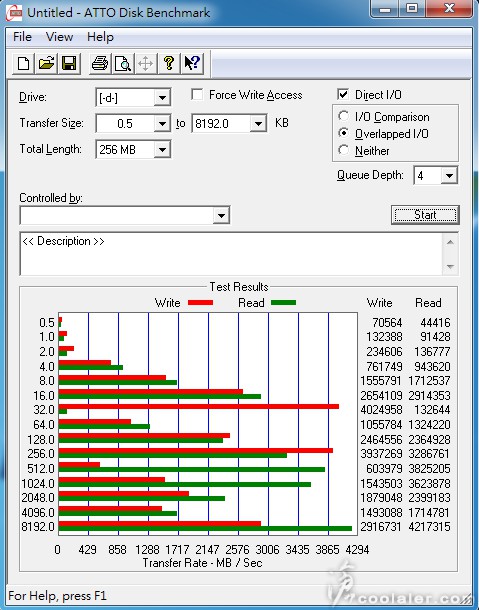Select the I/O Comparison radio button
Screen dimensions: 479x610
(x=343, y=116)
